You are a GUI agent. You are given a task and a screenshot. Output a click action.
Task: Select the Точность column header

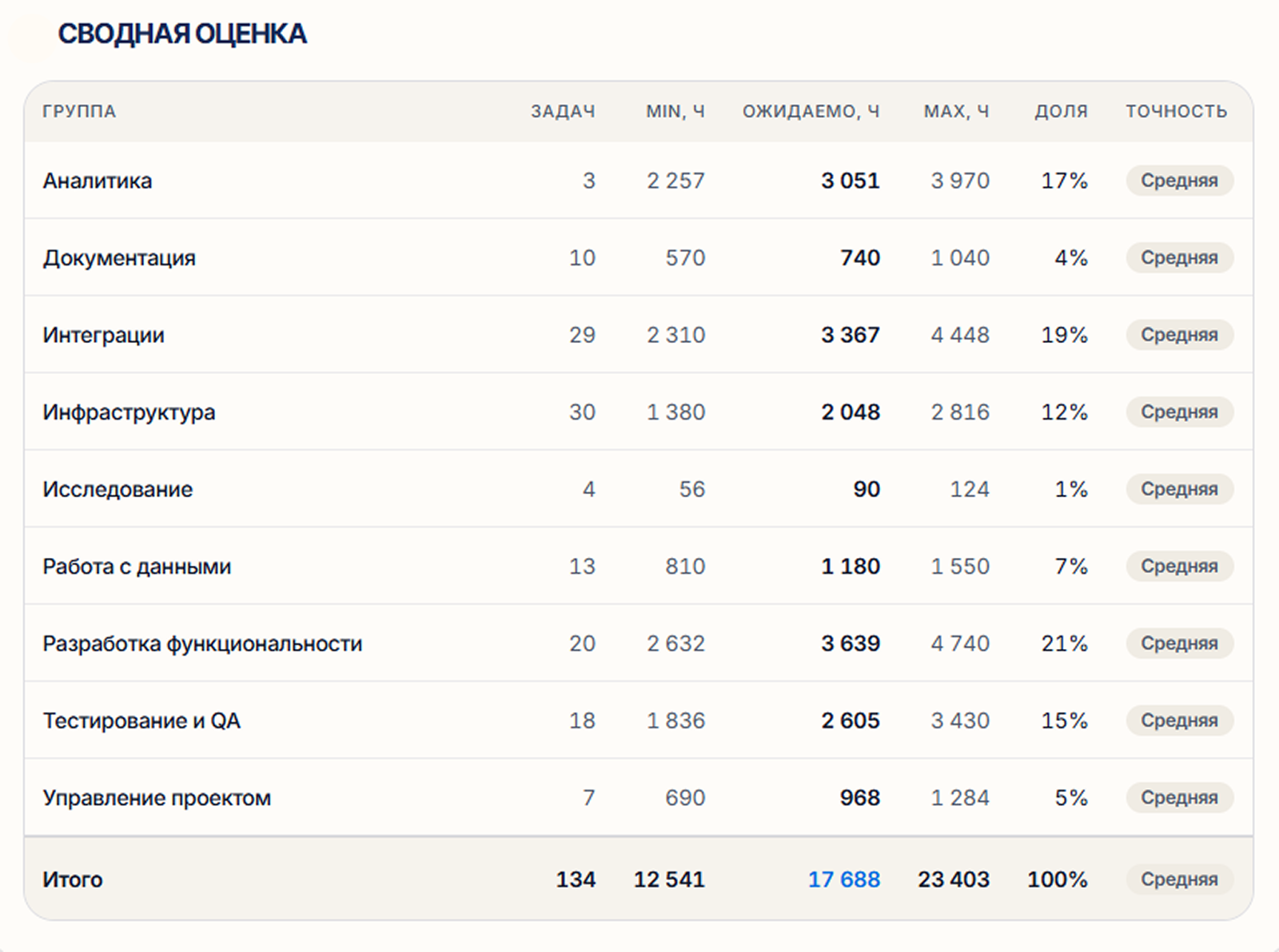(1176, 111)
